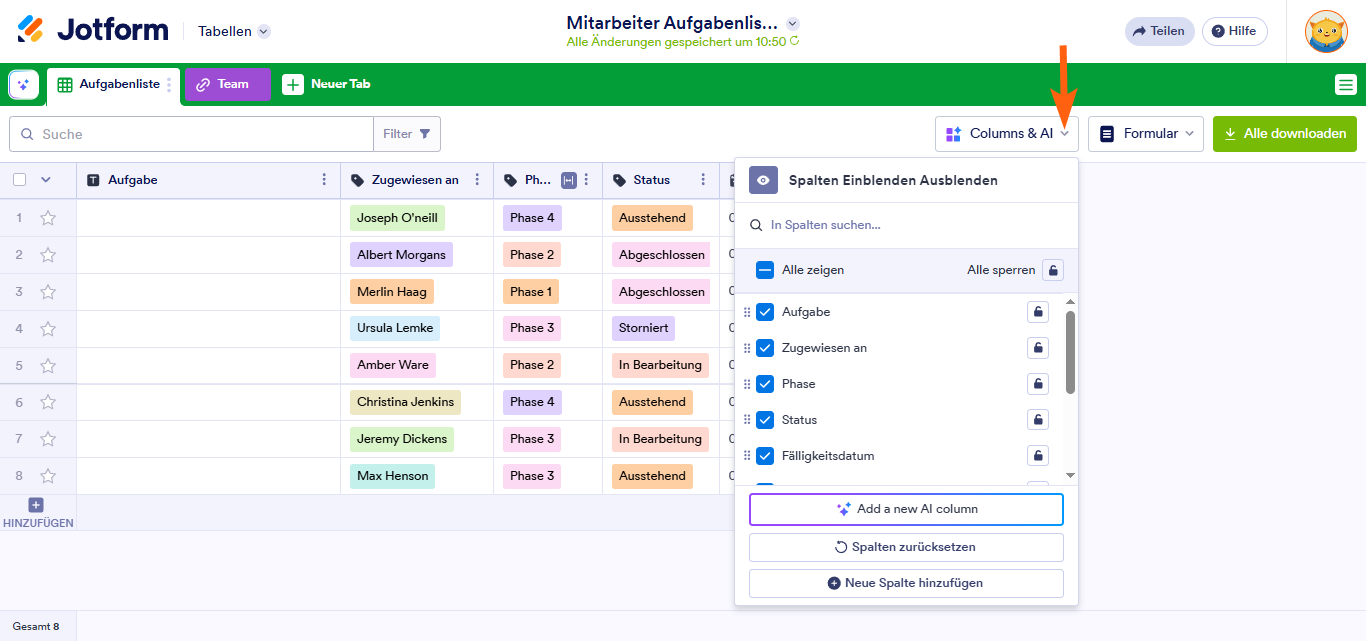Uncheck the Zugewiesen an column checkbox

click(x=765, y=348)
